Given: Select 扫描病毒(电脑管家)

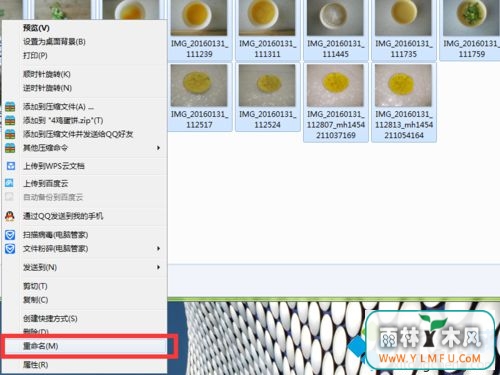Looking at the screenshot, I should click(55, 235).
